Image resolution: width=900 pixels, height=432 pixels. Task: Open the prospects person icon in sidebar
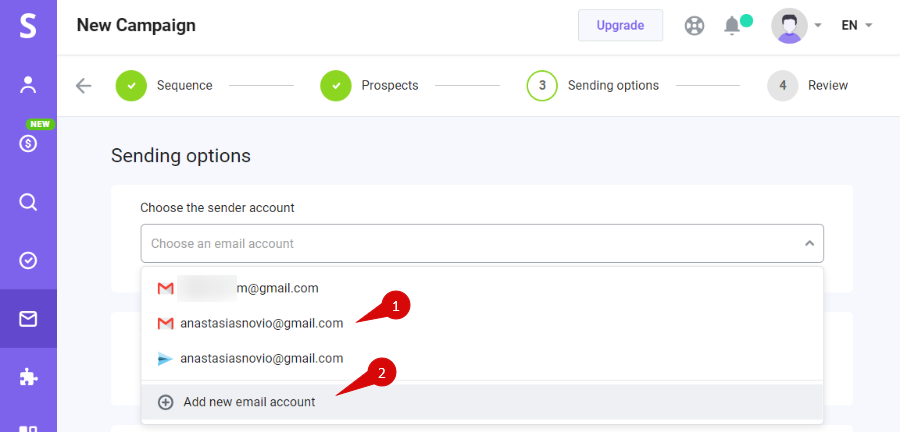(28, 84)
